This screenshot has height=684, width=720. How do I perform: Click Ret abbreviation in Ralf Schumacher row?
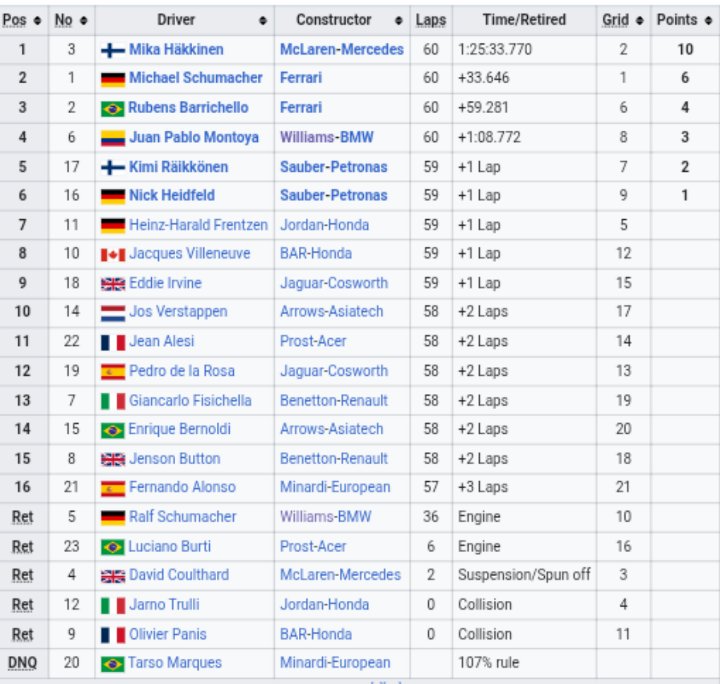pyautogui.click(x=22, y=517)
